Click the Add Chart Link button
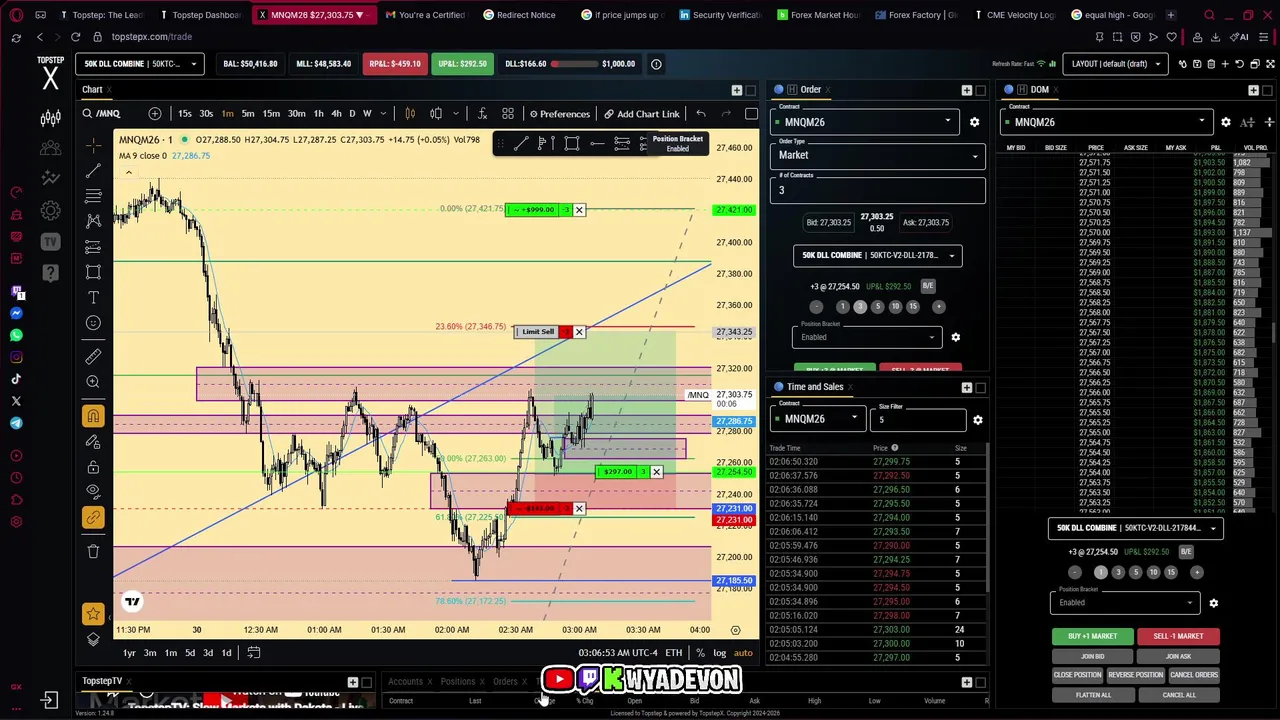Image resolution: width=1280 pixels, height=720 pixels. (641, 114)
